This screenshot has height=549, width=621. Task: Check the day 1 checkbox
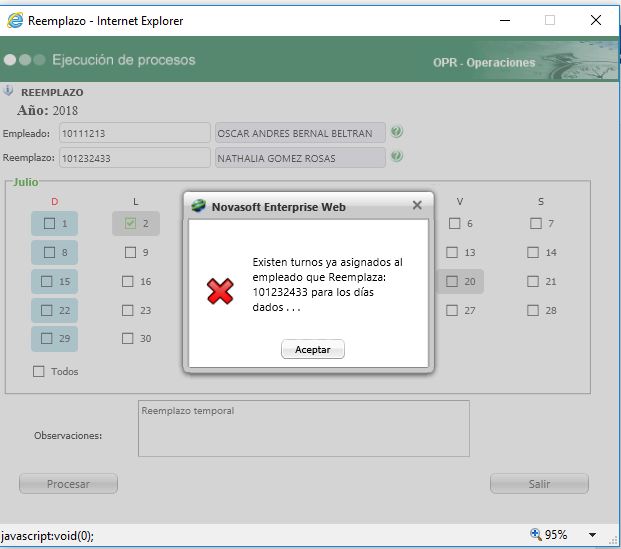pos(49,223)
